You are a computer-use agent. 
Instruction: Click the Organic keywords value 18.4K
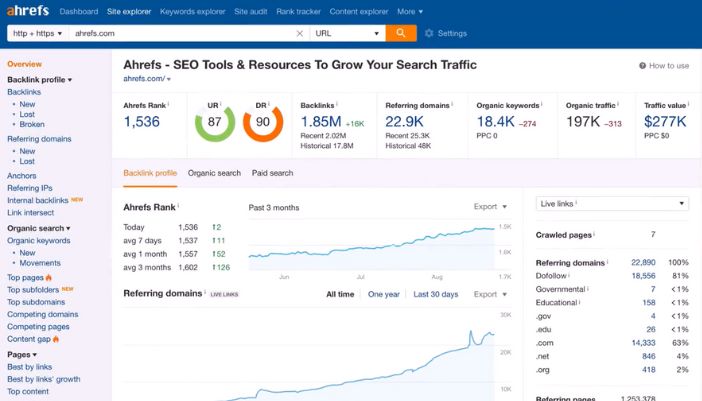(x=496, y=122)
